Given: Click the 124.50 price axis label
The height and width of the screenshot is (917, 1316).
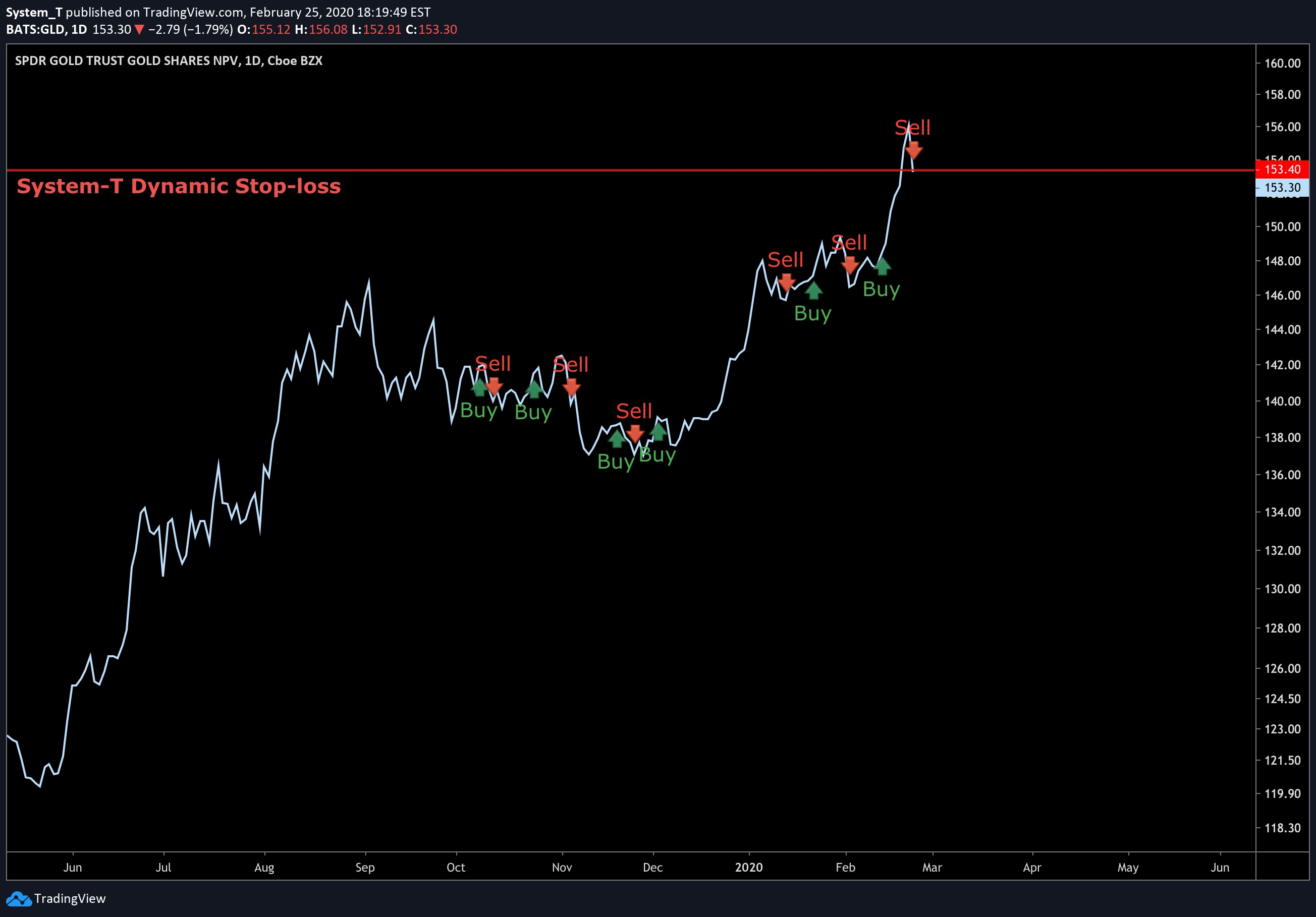Looking at the screenshot, I should tap(1282, 699).
